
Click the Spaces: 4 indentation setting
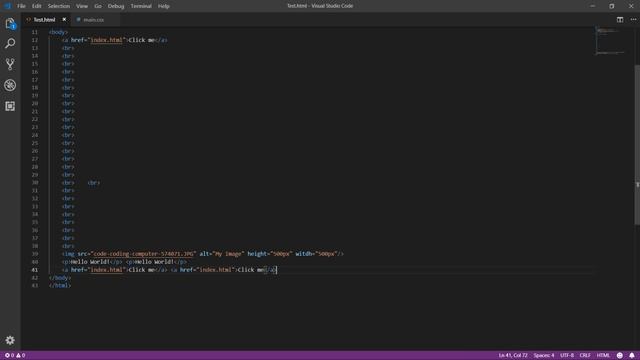(x=544, y=356)
